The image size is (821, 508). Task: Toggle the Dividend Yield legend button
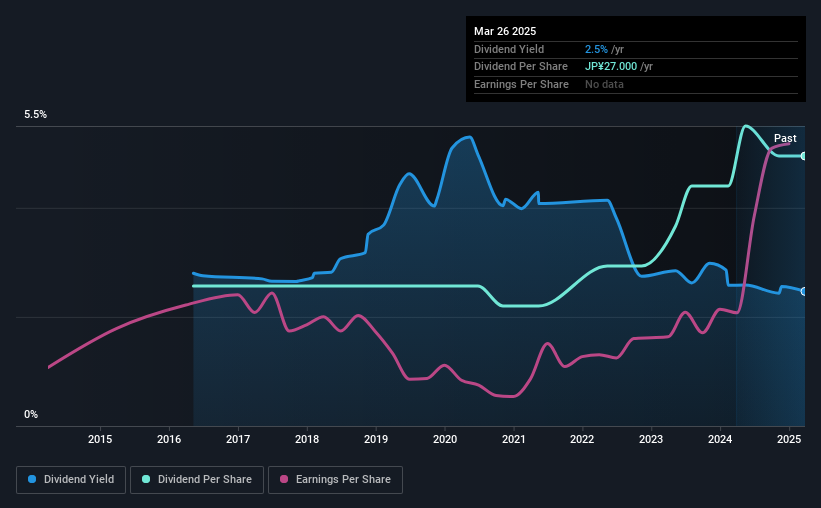71,480
